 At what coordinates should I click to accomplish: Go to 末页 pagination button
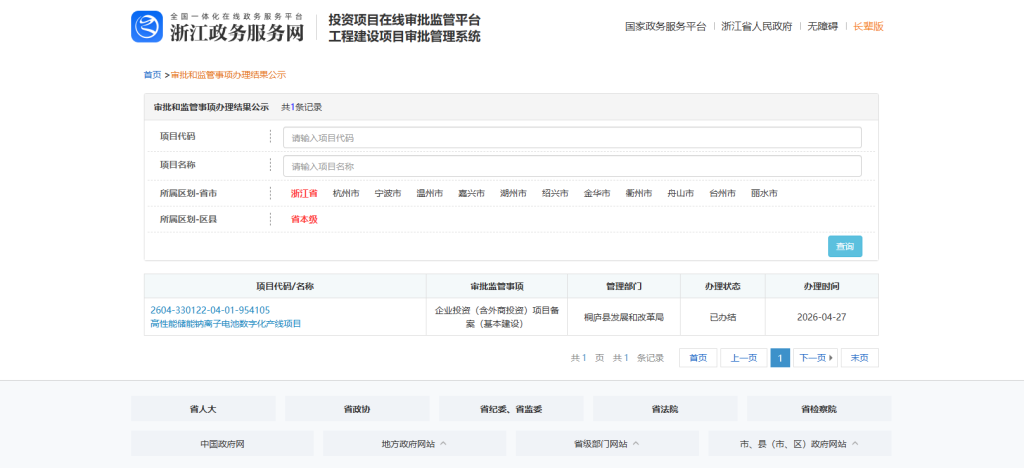(x=859, y=358)
